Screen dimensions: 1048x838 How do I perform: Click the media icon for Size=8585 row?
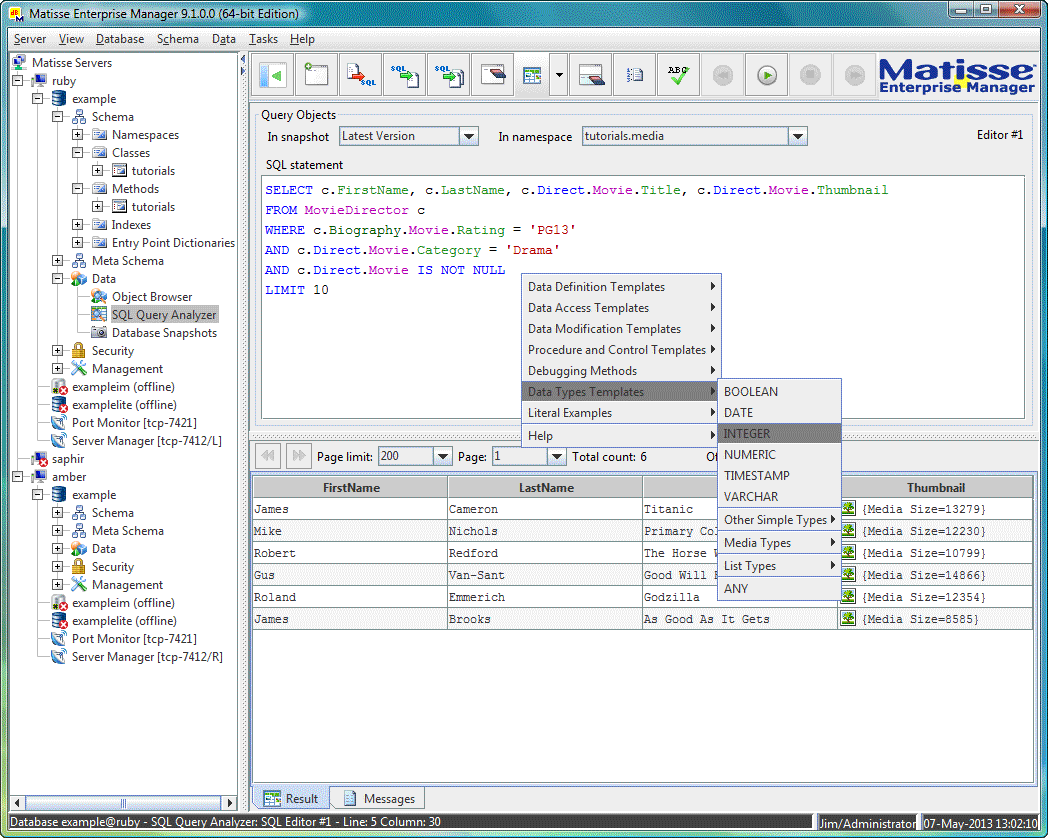click(x=848, y=619)
